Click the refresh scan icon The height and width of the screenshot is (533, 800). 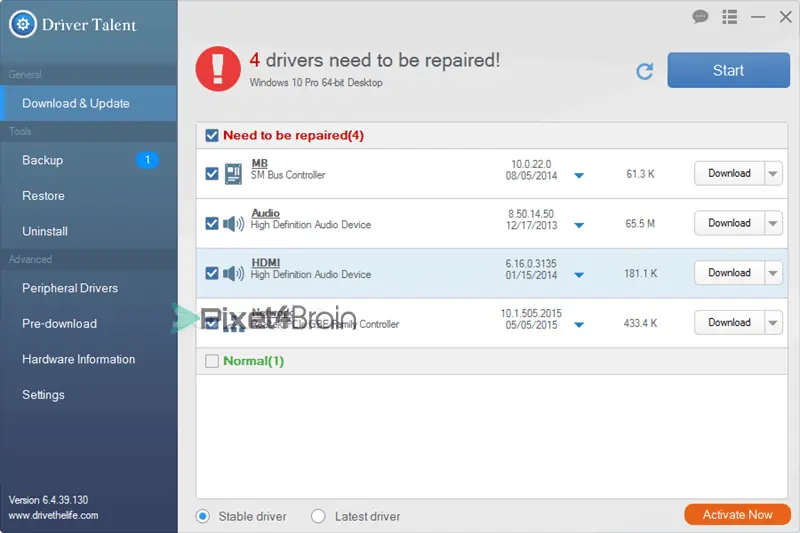point(644,71)
